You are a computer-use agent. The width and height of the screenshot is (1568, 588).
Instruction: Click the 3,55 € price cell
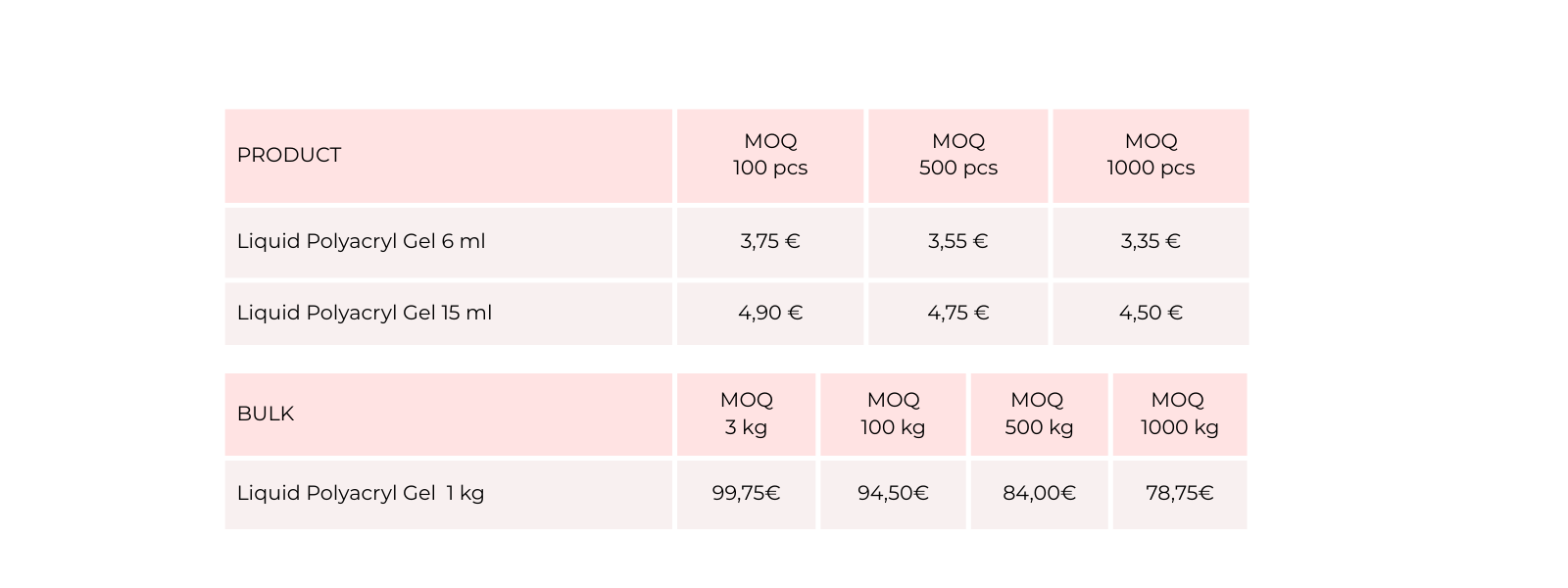tap(958, 241)
